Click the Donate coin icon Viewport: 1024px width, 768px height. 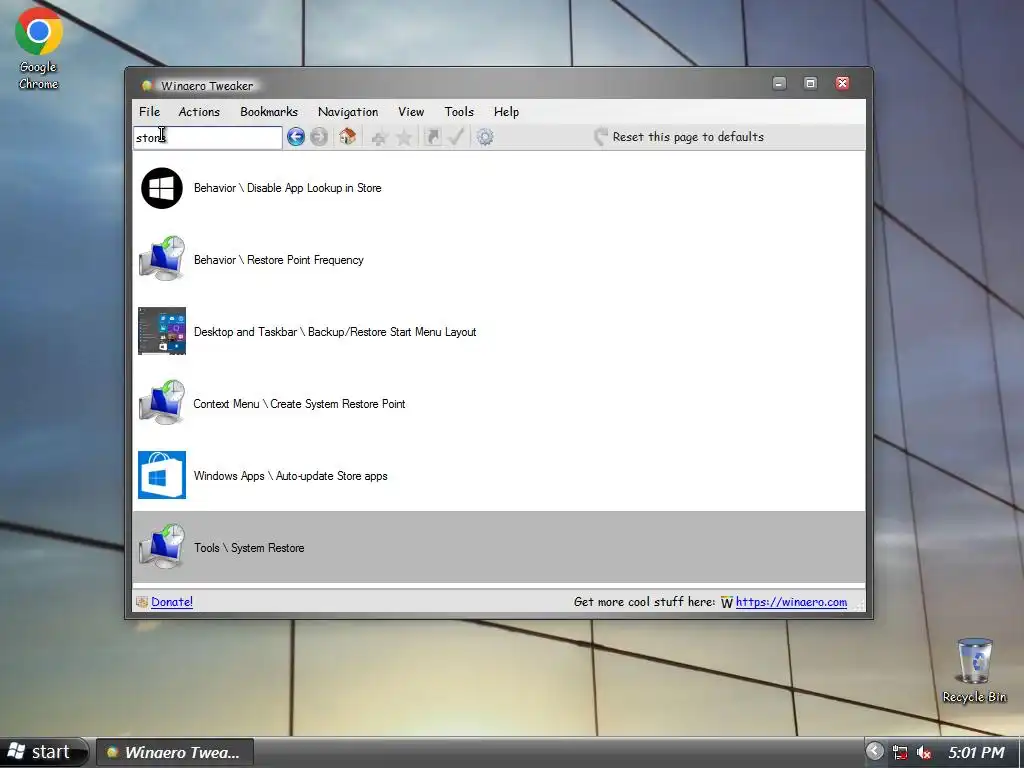(x=142, y=602)
